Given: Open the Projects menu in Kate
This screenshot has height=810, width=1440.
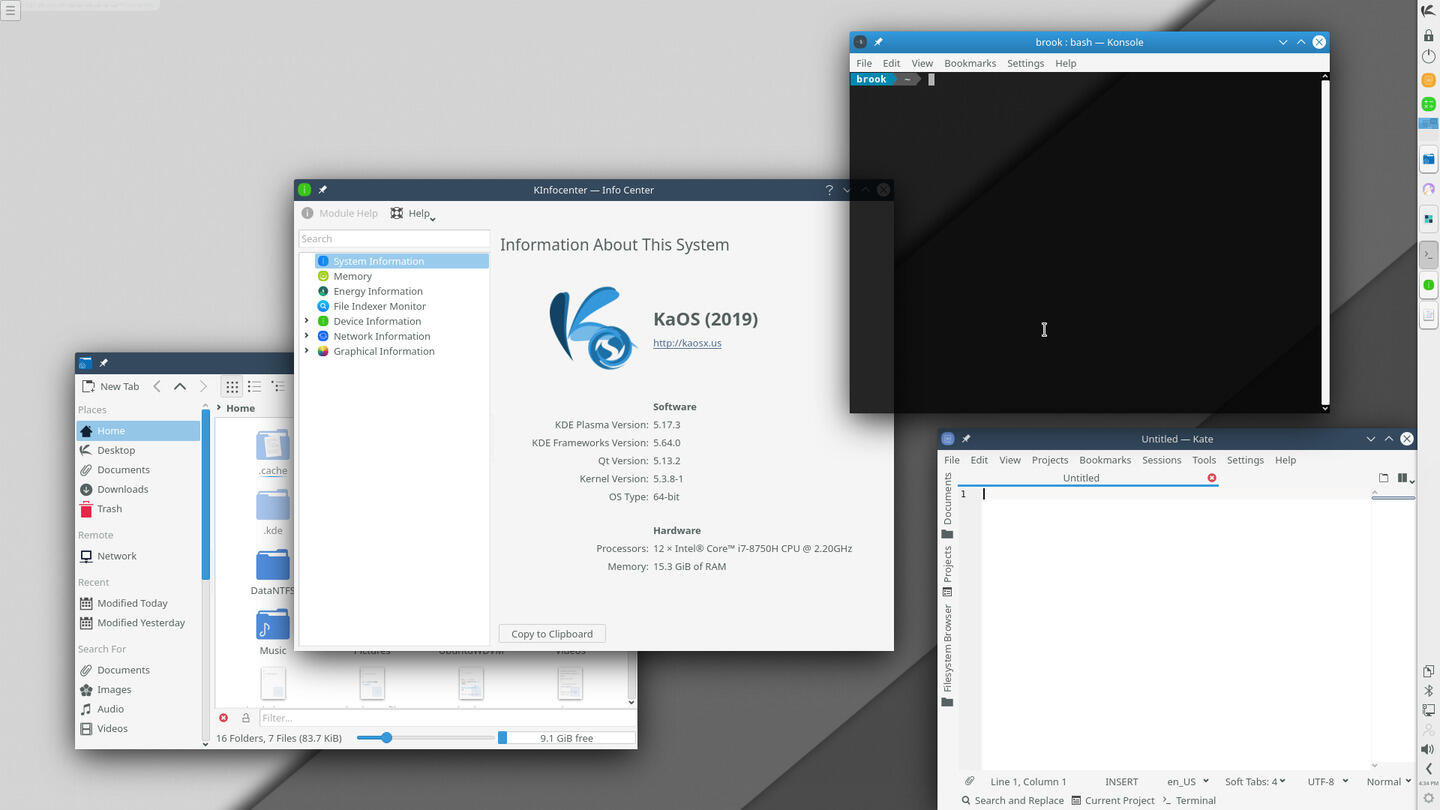Looking at the screenshot, I should click(1050, 460).
